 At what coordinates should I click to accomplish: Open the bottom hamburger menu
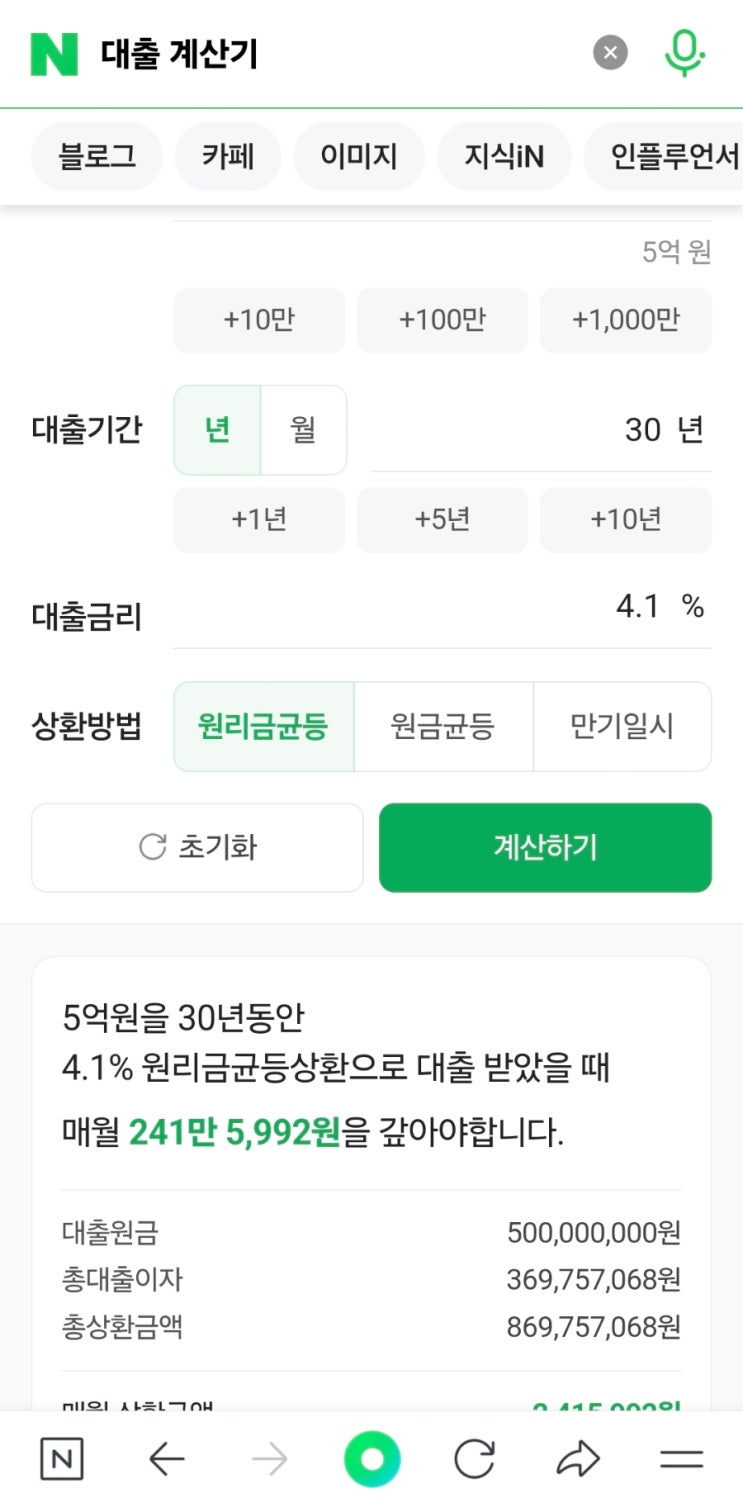coord(681,1460)
